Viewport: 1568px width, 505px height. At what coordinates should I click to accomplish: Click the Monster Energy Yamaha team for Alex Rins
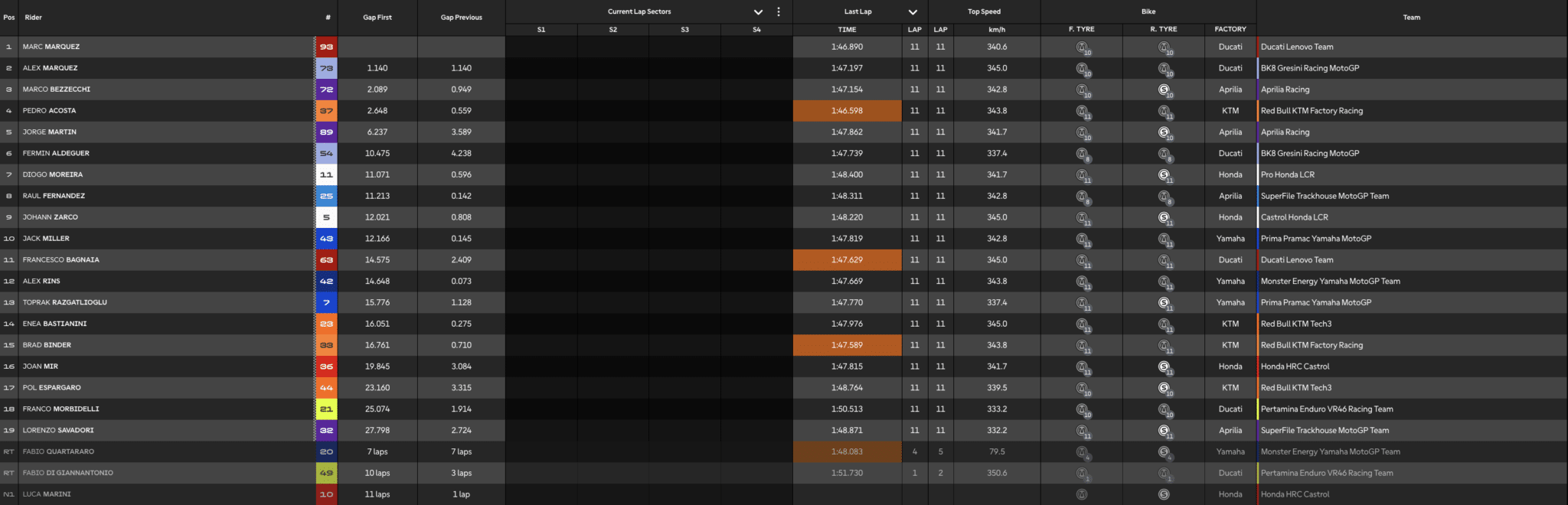[x=1331, y=282]
